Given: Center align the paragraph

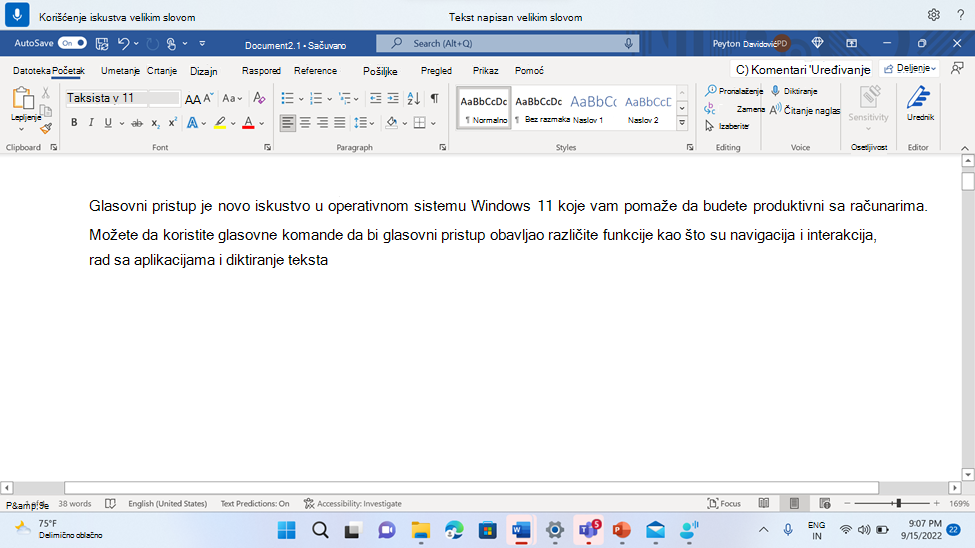Looking at the screenshot, I should 305,123.
